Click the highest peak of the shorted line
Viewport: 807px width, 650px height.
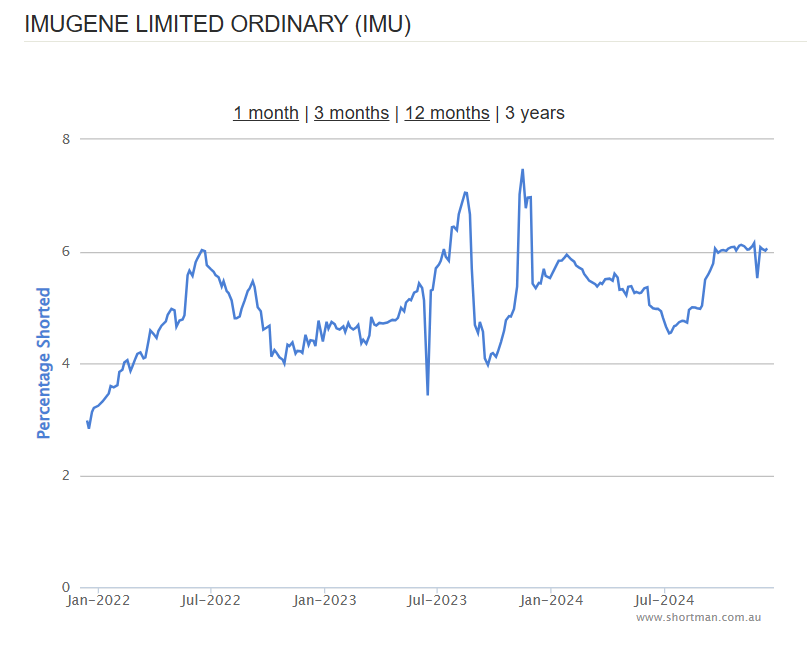pyautogui.click(x=522, y=170)
